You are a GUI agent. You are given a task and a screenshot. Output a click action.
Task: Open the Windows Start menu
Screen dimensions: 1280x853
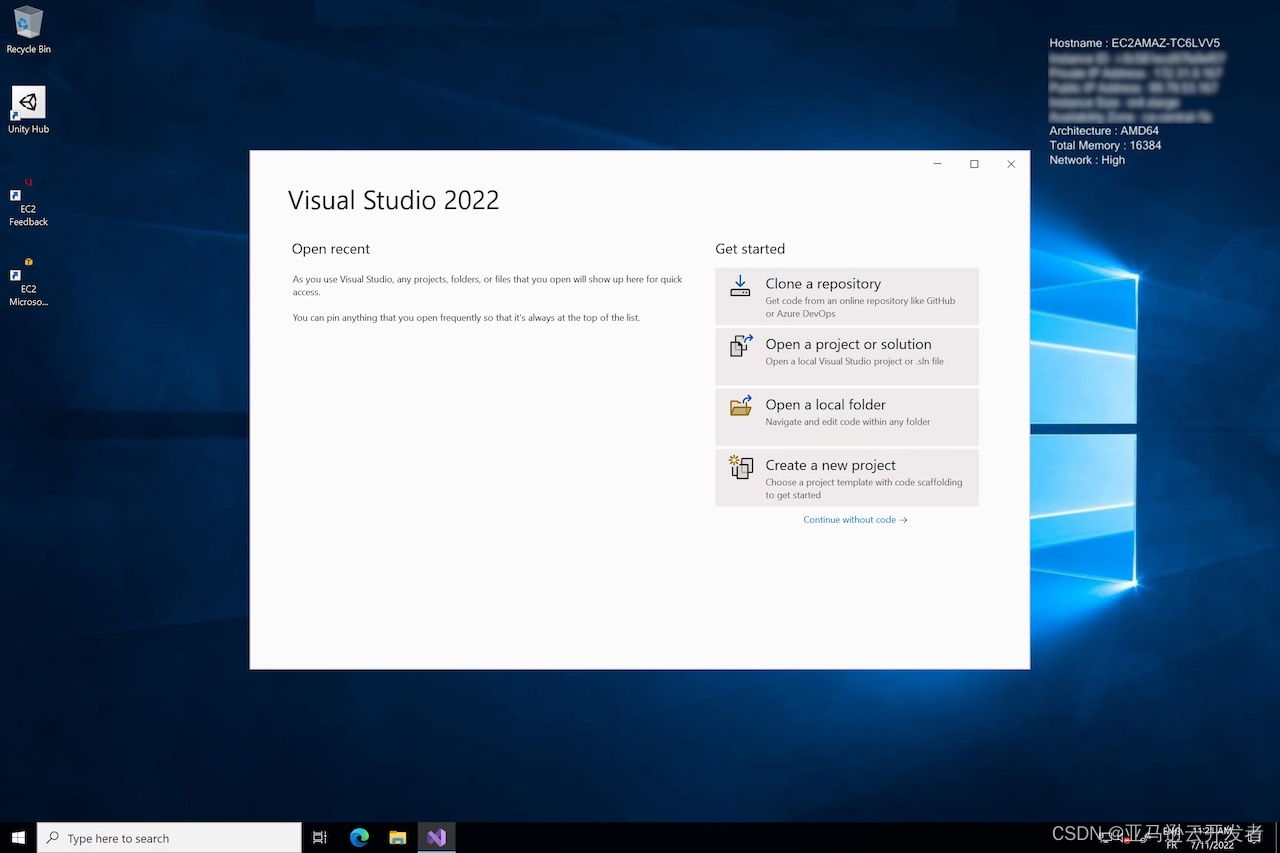(x=19, y=837)
